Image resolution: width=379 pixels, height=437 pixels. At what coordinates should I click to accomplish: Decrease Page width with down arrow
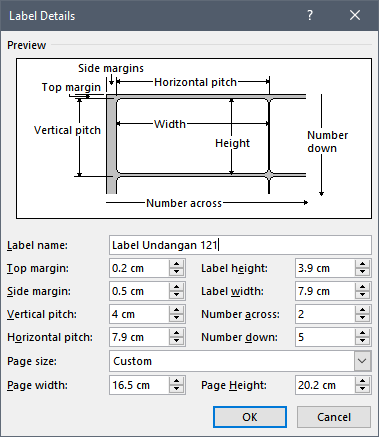pyautogui.click(x=177, y=389)
